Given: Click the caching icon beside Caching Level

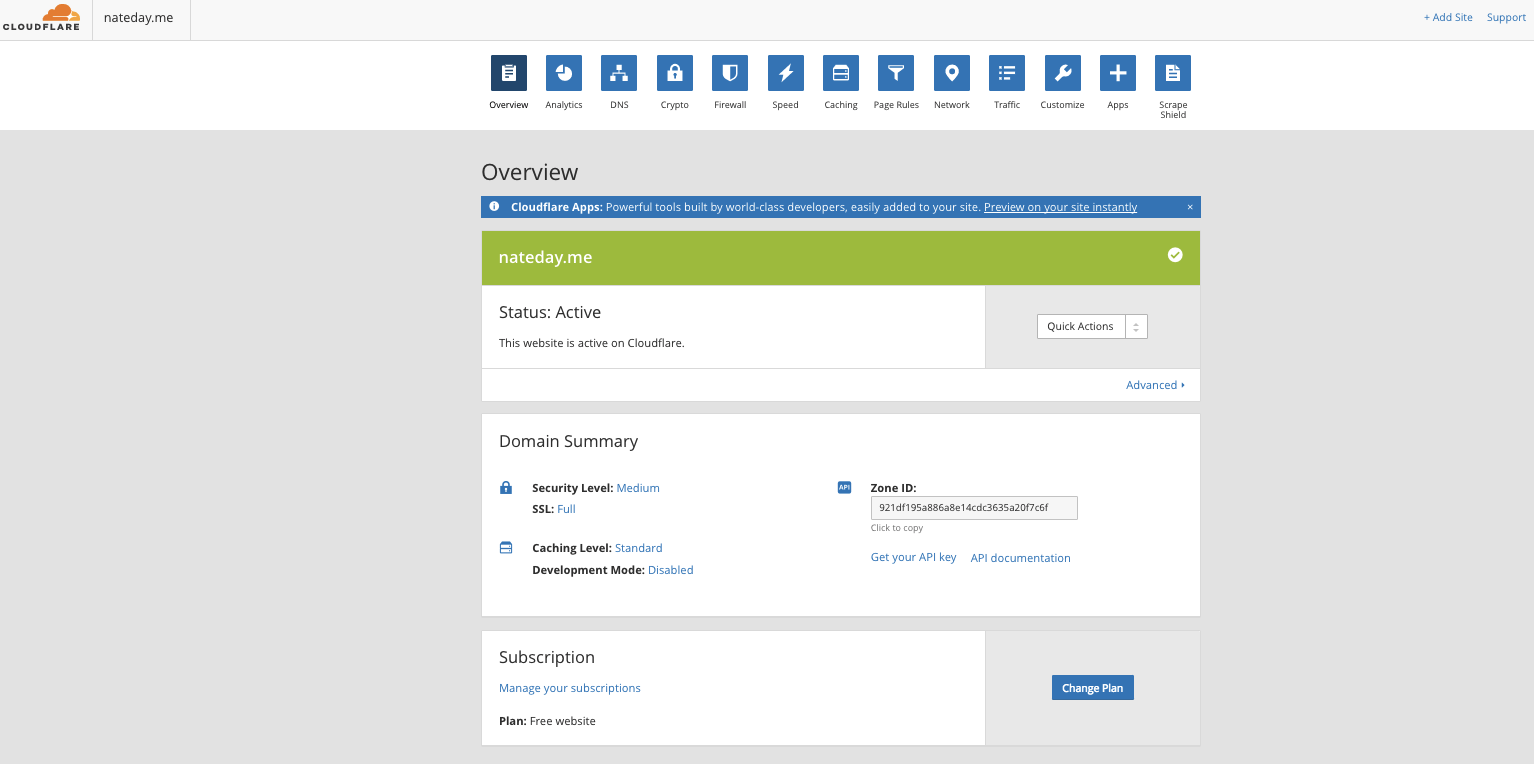Looking at the screenshot, I should (506, 548).
